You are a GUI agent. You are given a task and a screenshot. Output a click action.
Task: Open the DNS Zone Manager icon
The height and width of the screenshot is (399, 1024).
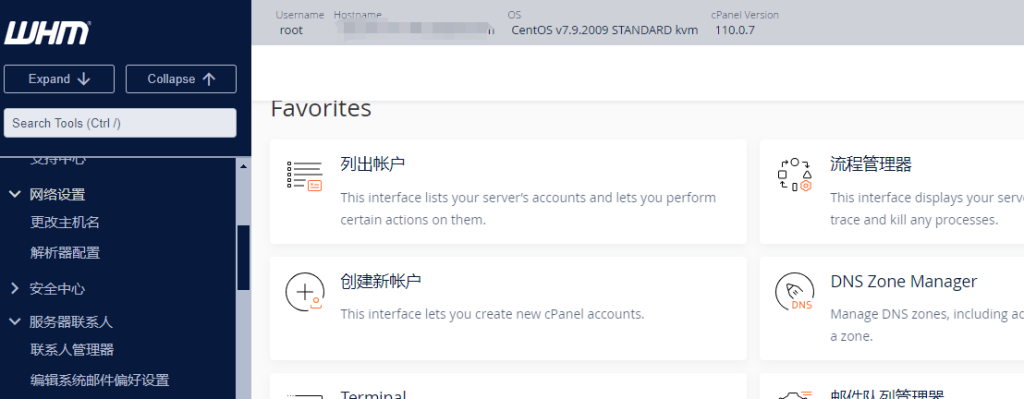[x=794, y=291]
